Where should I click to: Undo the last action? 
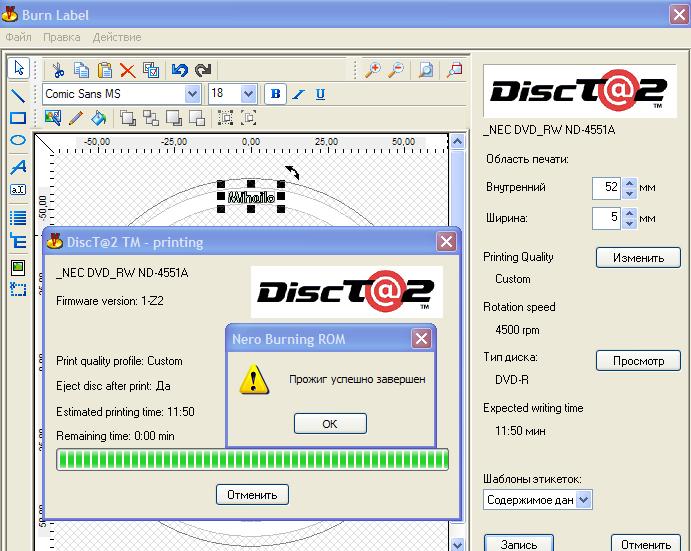tap(180, 70)
